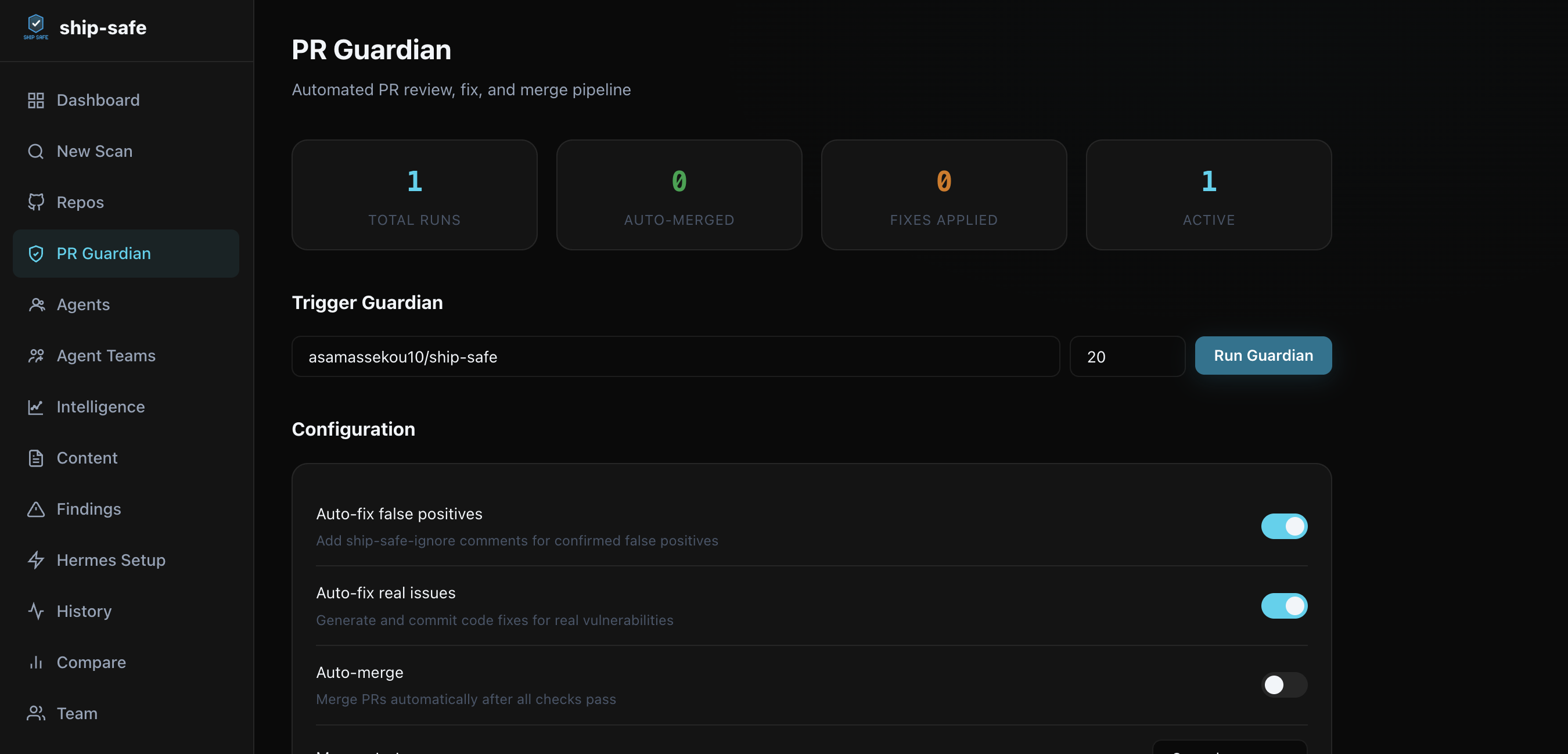Open the Agents page
This screenshot has height=754, width=1568.
pos(126,304)
